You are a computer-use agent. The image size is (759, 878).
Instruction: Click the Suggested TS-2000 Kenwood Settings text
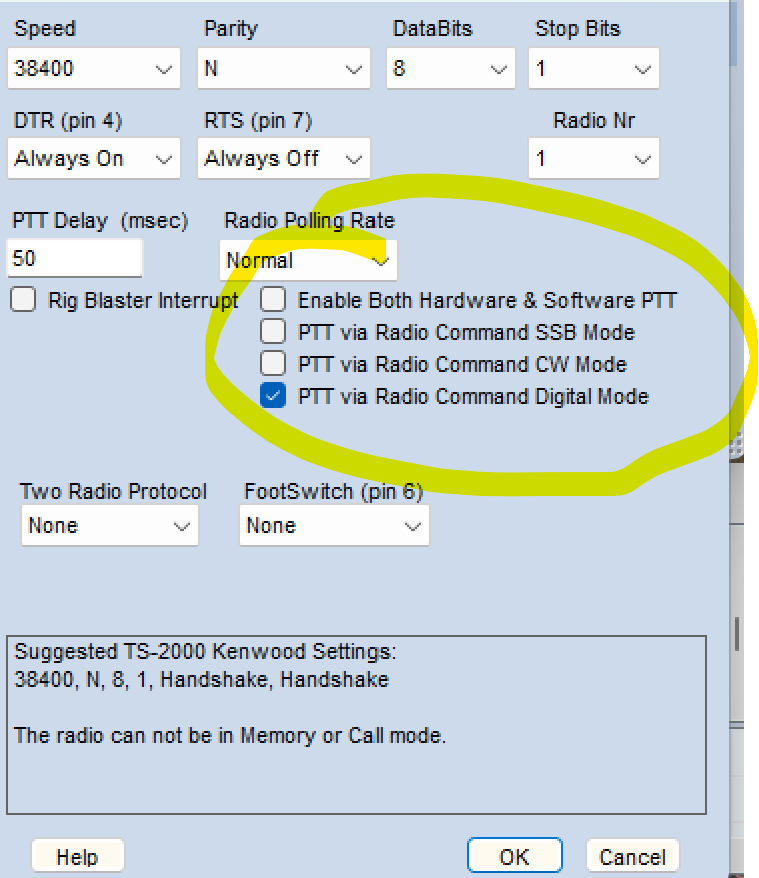point(205,652)
